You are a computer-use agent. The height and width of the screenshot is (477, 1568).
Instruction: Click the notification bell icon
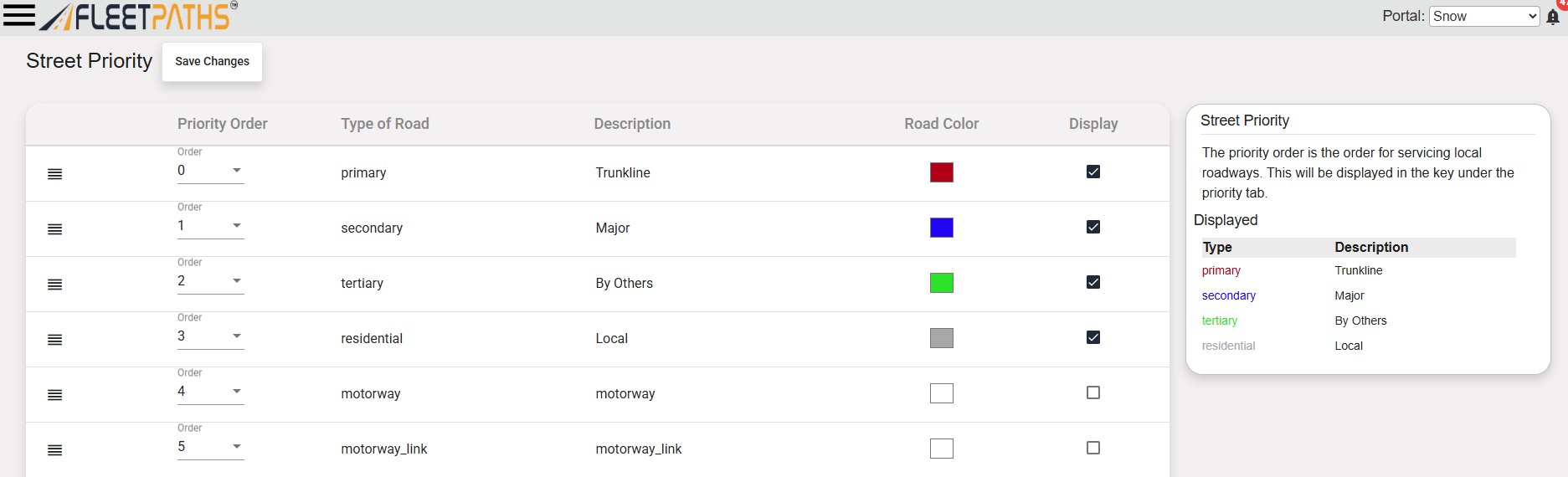point(1552,17)
